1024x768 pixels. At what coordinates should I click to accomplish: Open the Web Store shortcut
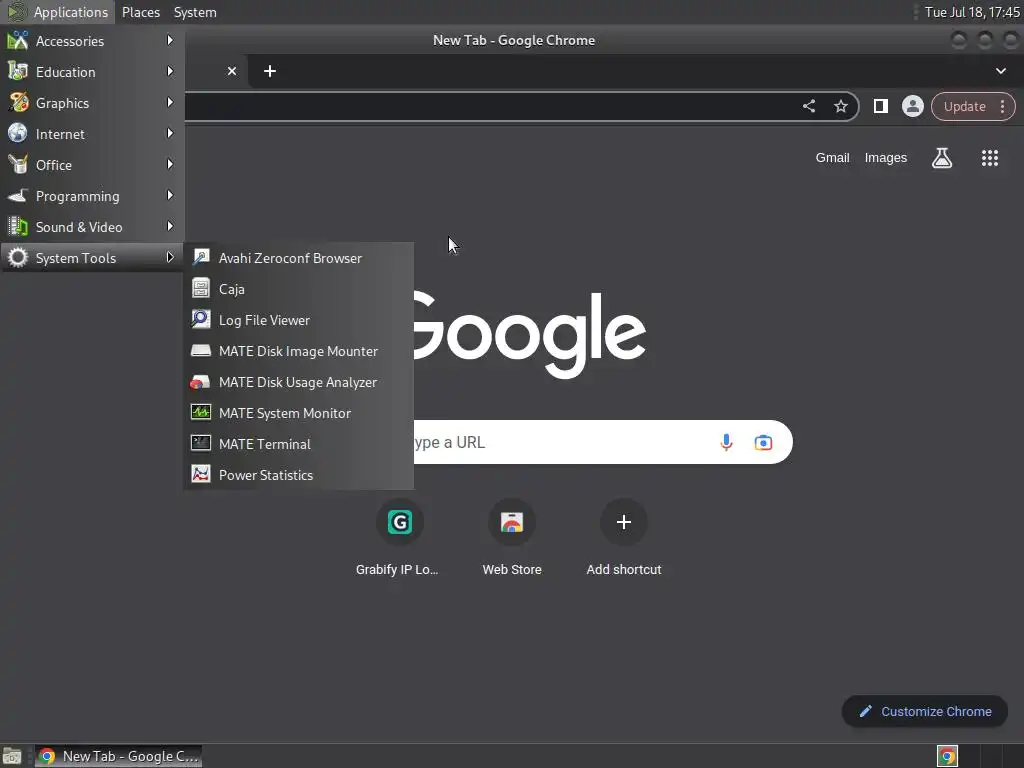click(x=512, y=538)
